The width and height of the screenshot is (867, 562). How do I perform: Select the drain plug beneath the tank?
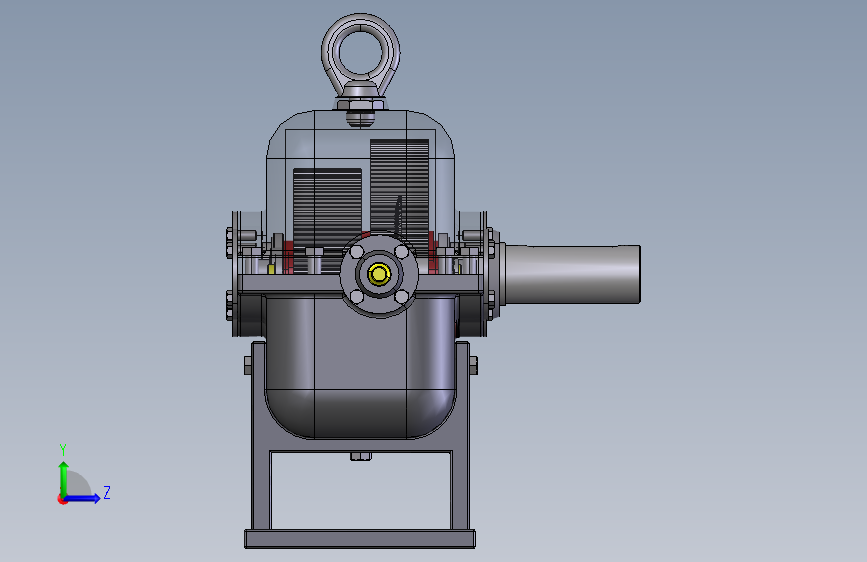tap(361, 456)
